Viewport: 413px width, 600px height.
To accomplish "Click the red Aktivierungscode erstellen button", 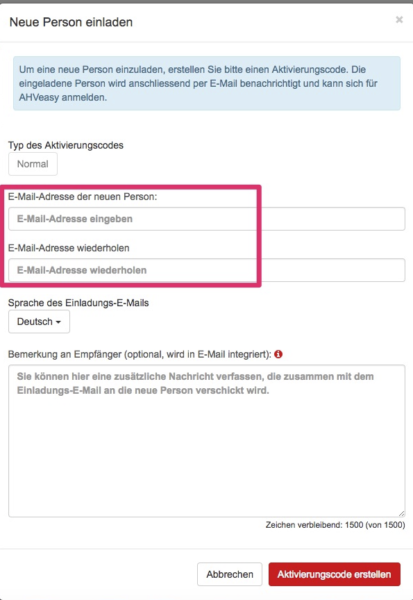I will [335, 574].
